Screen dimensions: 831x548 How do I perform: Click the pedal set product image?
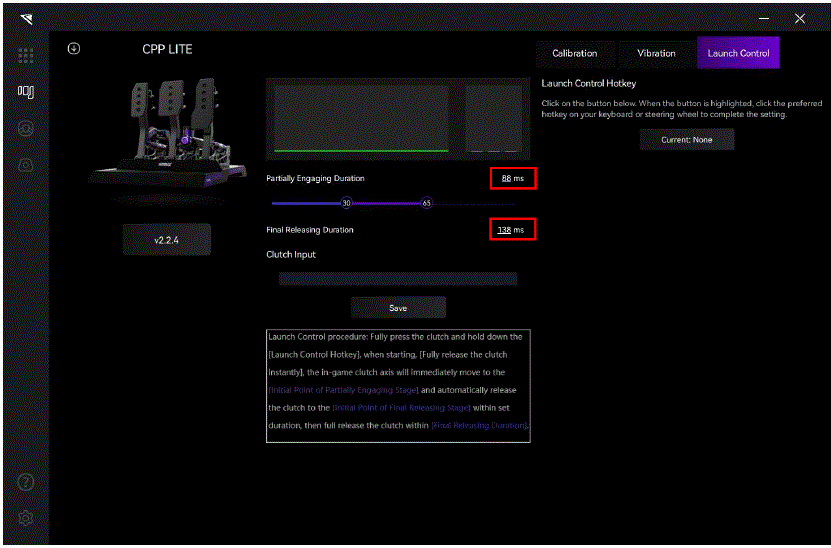(169, 134)
